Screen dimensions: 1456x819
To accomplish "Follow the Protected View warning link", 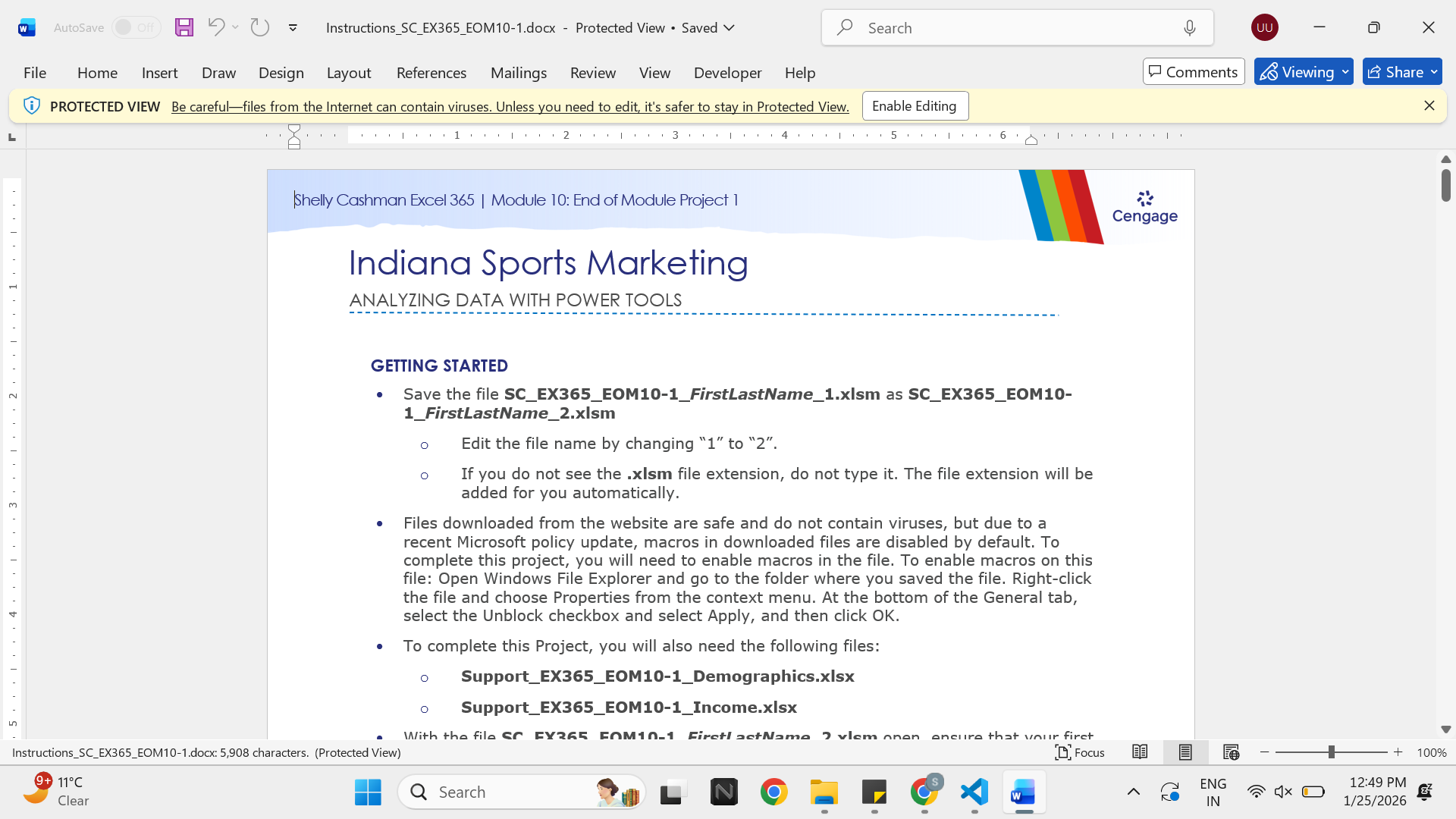I will pyautogui.click(x=510, y=107).
